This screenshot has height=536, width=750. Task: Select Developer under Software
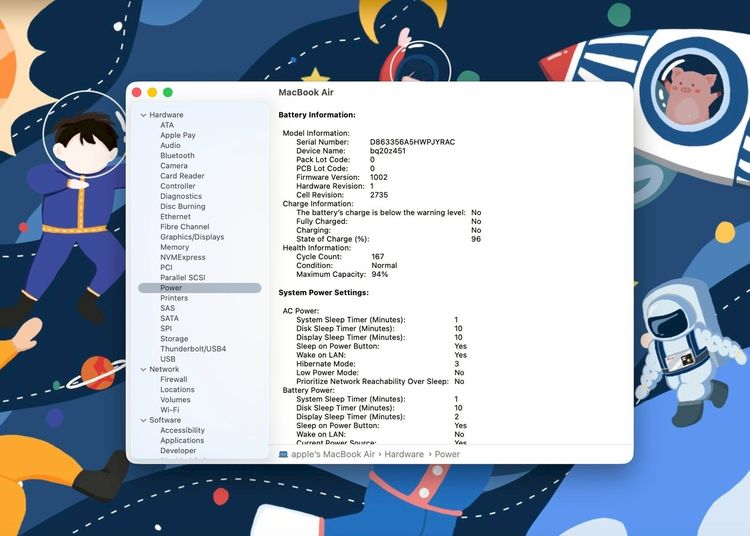(x=178, y=450)
